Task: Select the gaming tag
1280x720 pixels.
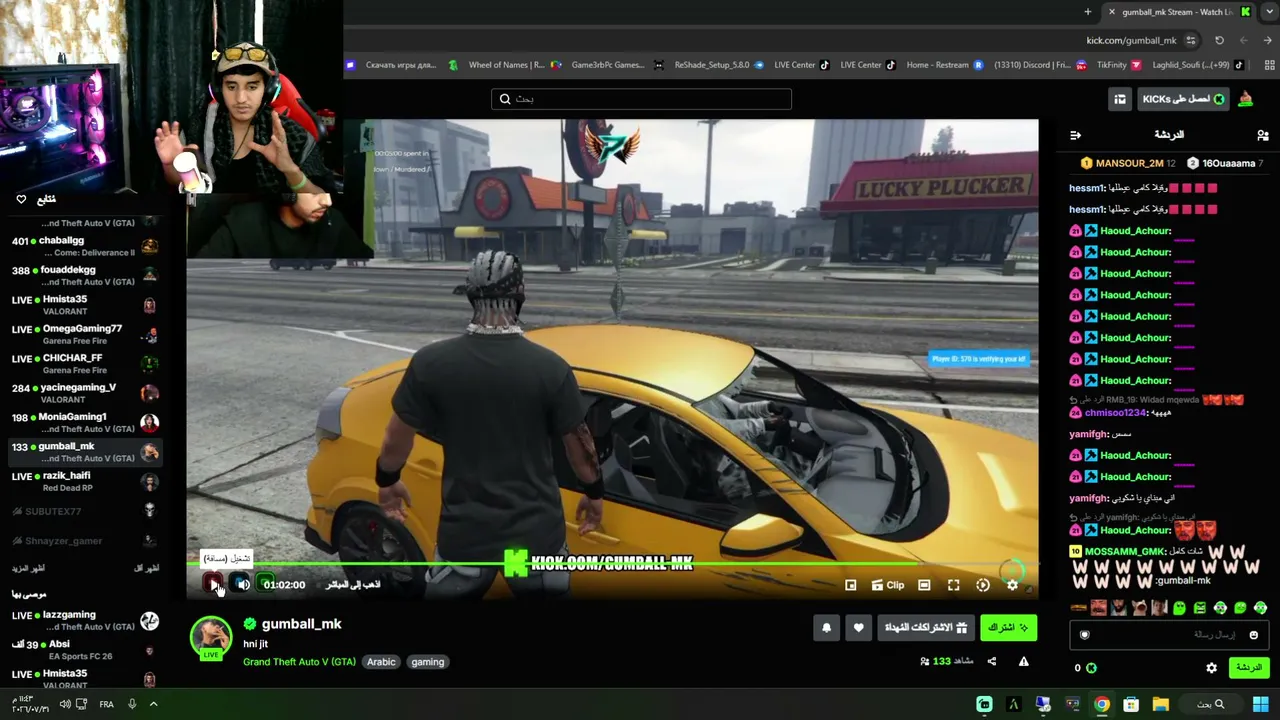Action: (427, 662)
